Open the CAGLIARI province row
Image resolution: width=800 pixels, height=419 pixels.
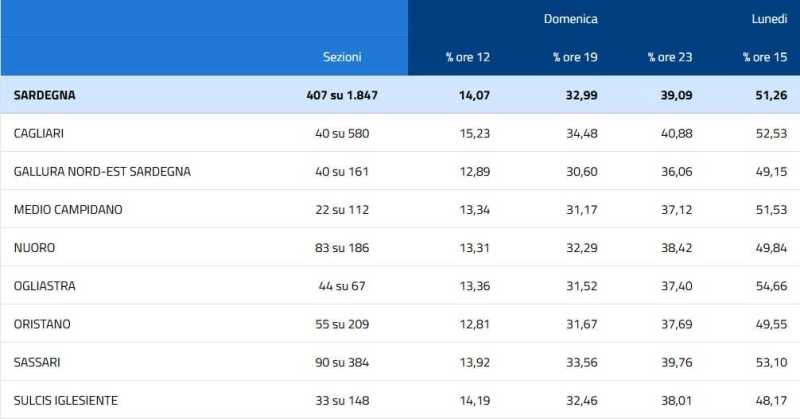(x=40, y=133)
